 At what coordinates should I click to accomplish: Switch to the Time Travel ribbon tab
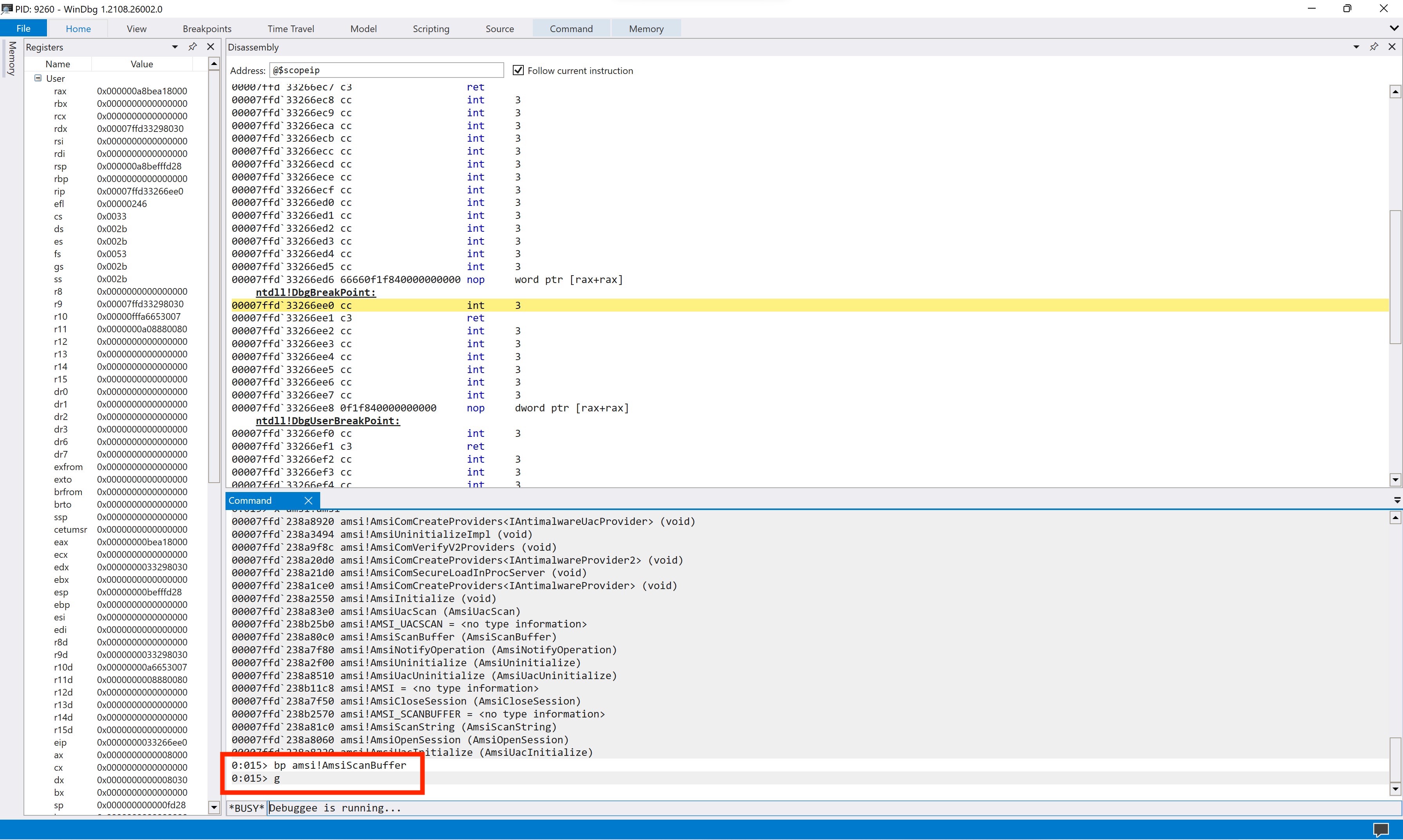click(x=291, y=28)
